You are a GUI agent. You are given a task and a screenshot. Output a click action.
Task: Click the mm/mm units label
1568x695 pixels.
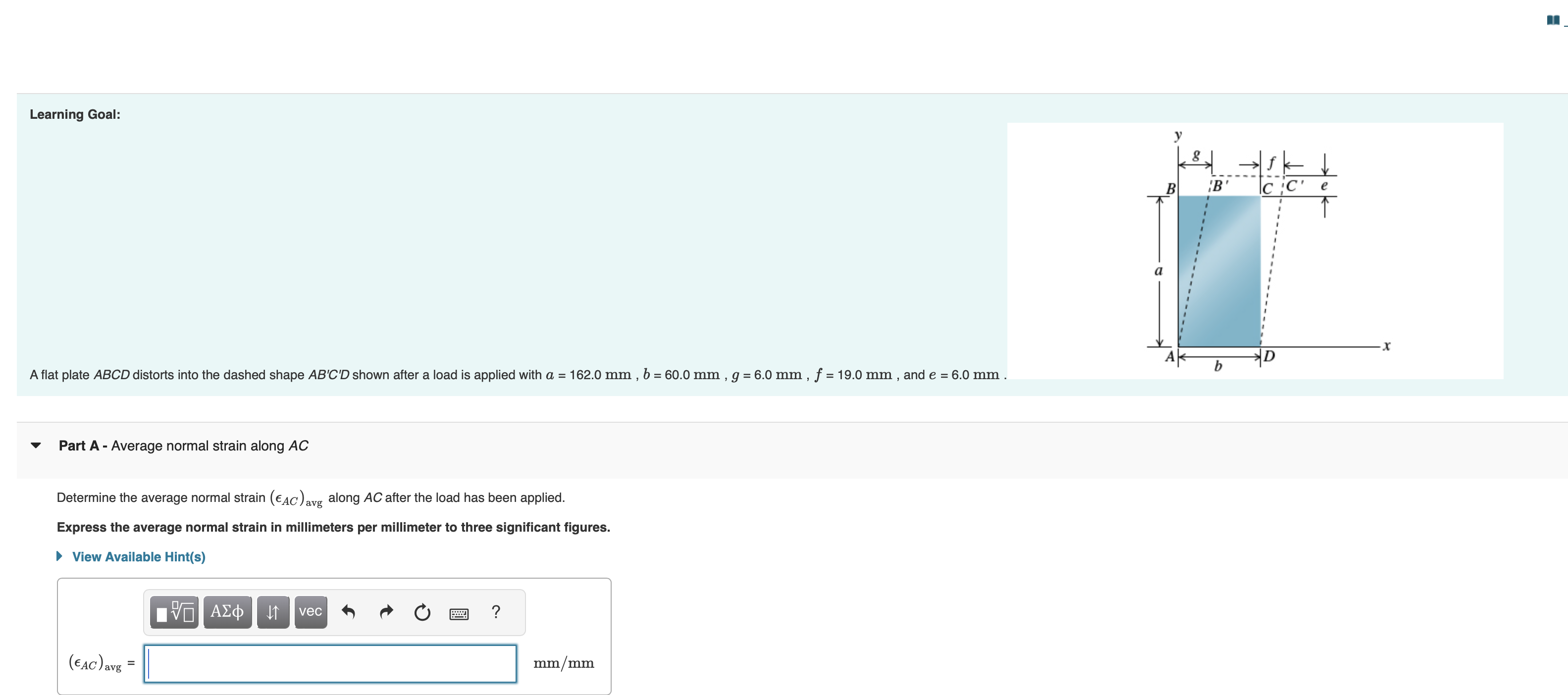(x=563, y=663)
